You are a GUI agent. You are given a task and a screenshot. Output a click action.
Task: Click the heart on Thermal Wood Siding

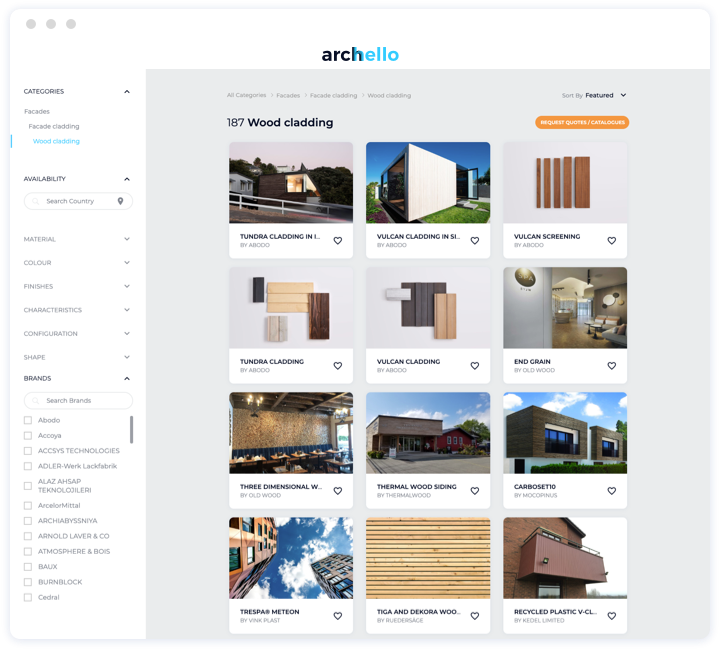[x=475, y=491]
